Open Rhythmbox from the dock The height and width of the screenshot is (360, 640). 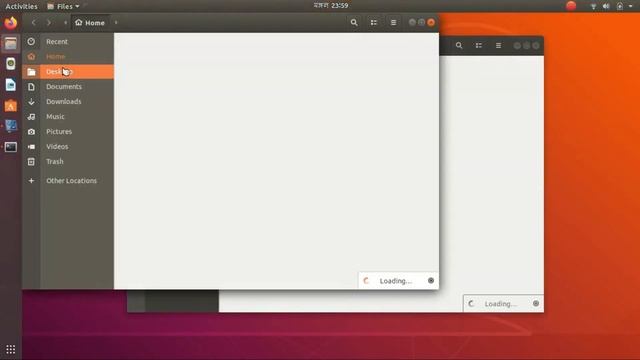click(11, 64)
